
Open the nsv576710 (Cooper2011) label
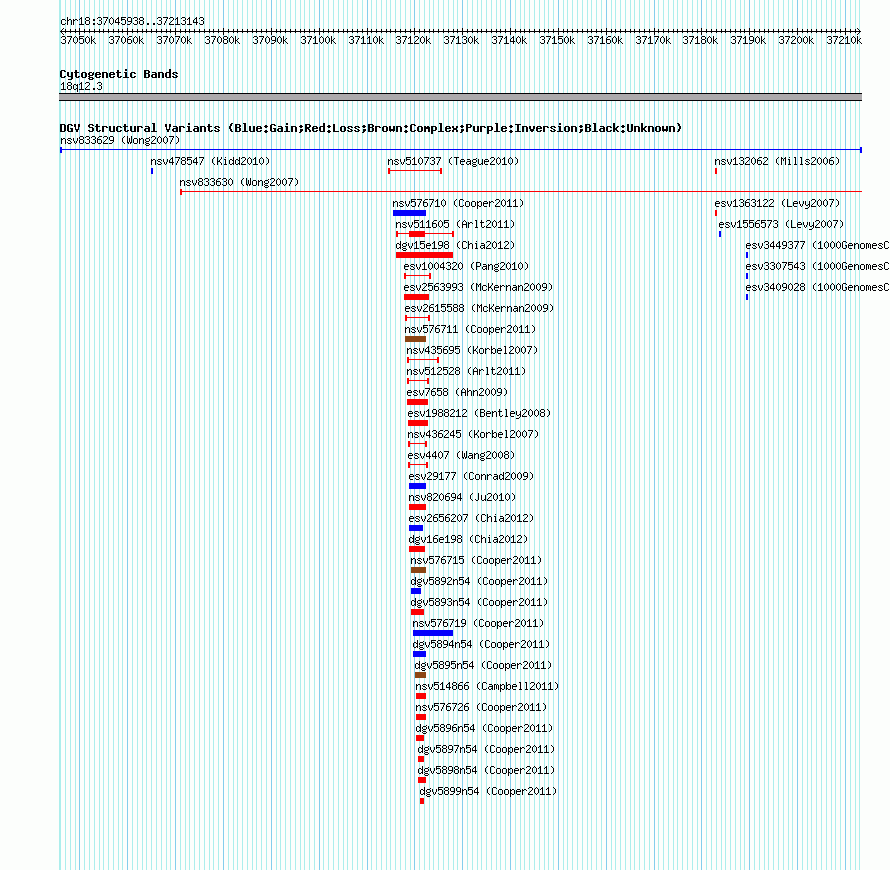pos(458,203)
